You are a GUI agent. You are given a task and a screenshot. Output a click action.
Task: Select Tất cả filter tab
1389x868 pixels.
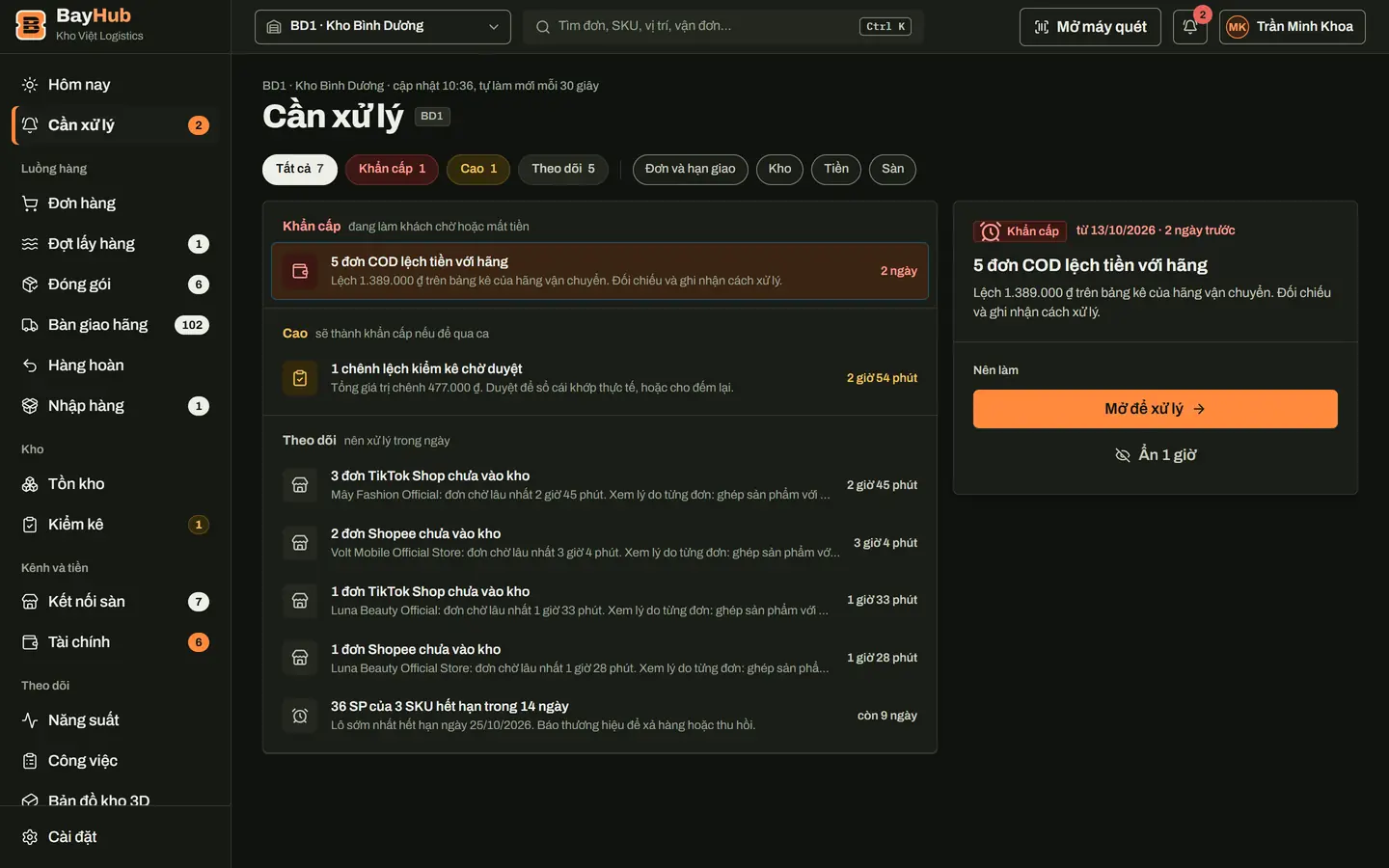click(300, 169)
